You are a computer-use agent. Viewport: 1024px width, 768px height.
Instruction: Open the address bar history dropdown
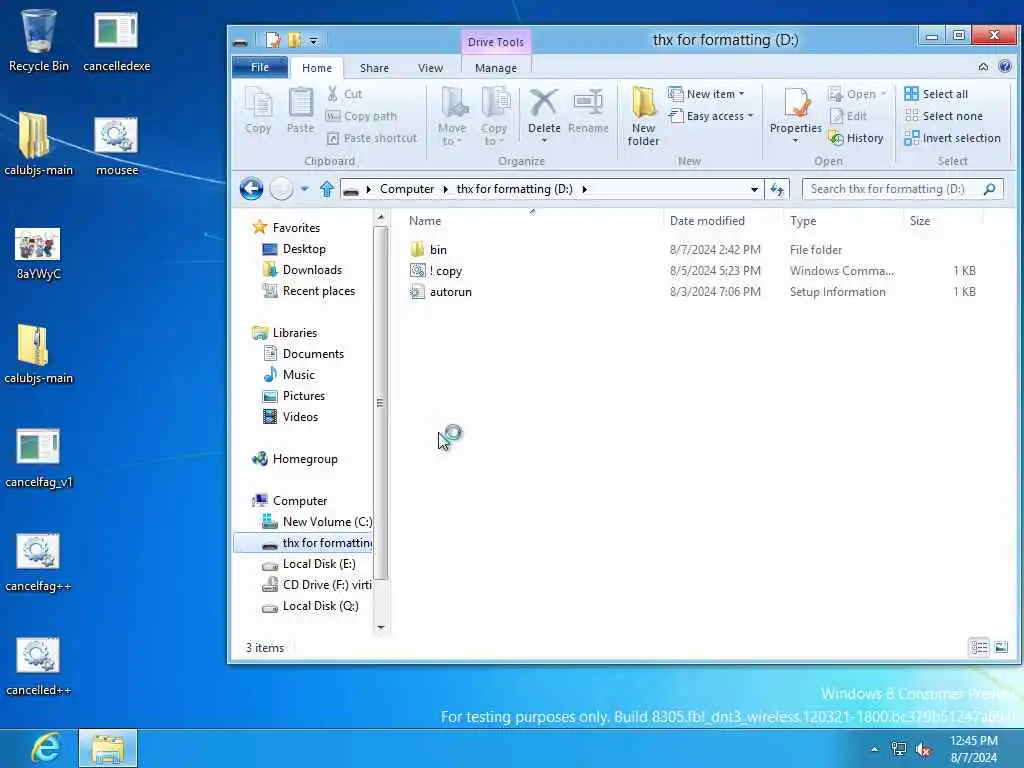click(754, 189)
